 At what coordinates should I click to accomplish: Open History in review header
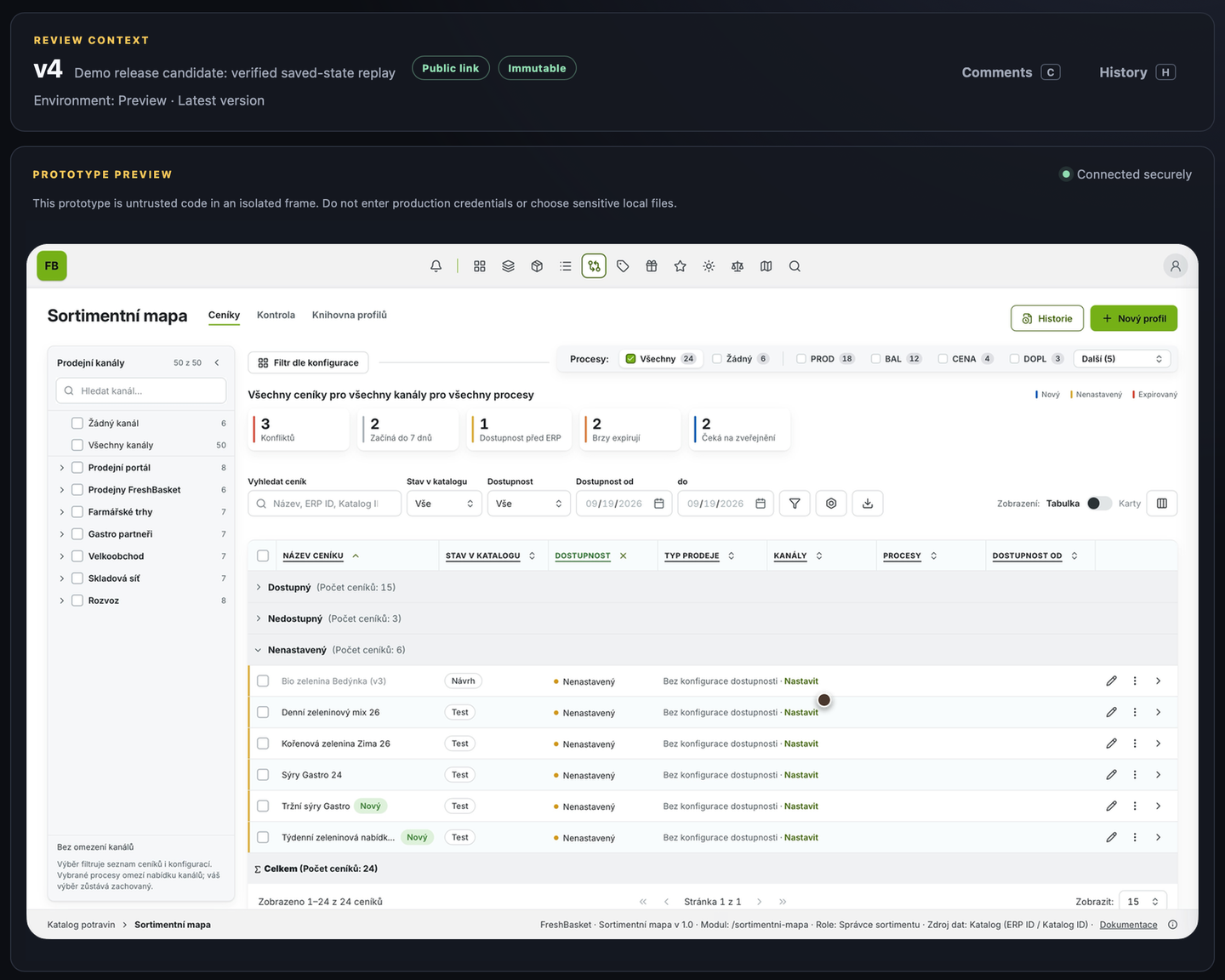pos(1137,72)
